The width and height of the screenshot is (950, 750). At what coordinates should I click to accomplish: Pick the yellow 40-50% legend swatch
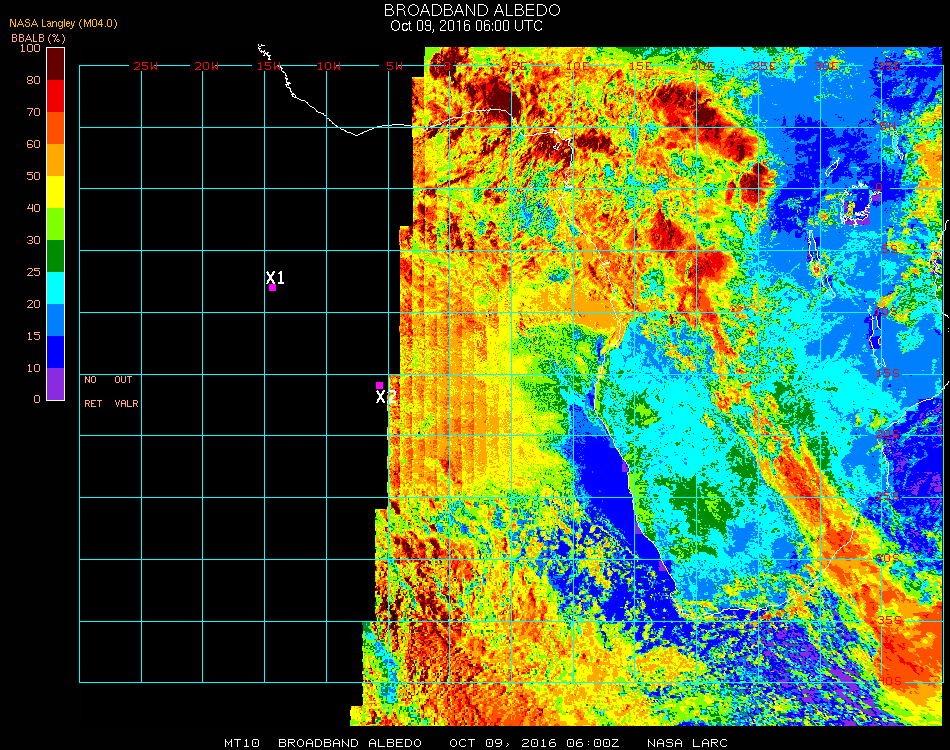tap(56, 192)
